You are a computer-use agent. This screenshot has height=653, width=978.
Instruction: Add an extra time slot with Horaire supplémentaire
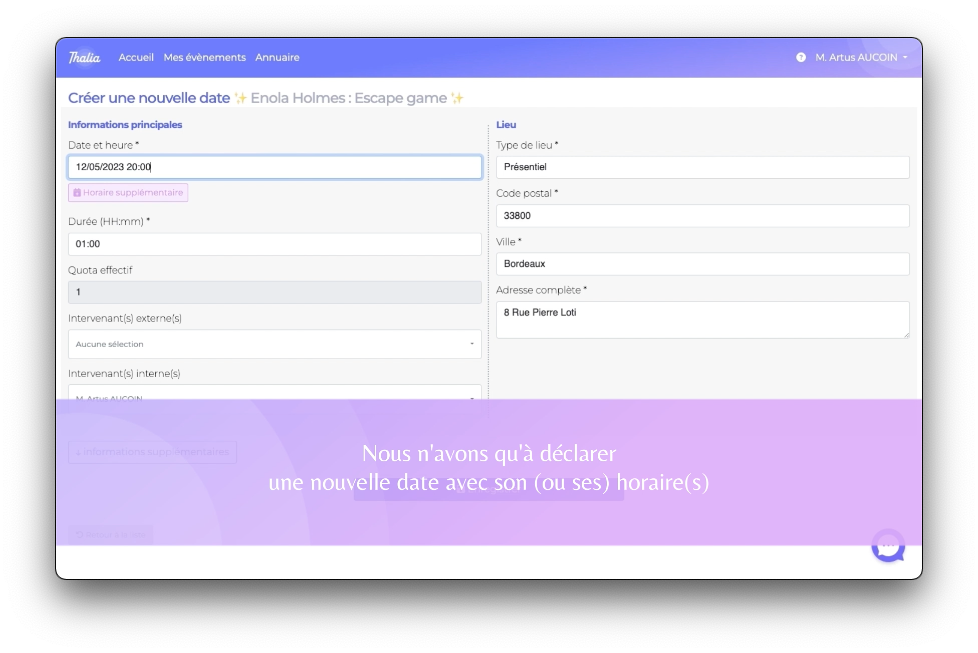(x=128, y=192)
